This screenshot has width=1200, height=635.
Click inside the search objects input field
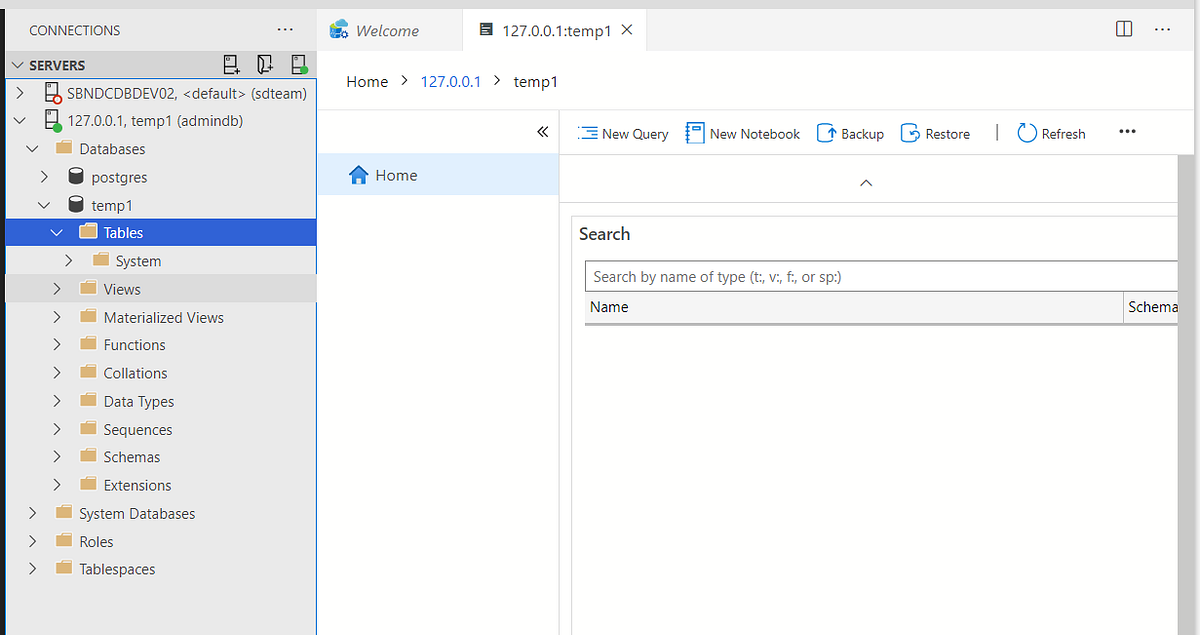click(x=880, y=275)
